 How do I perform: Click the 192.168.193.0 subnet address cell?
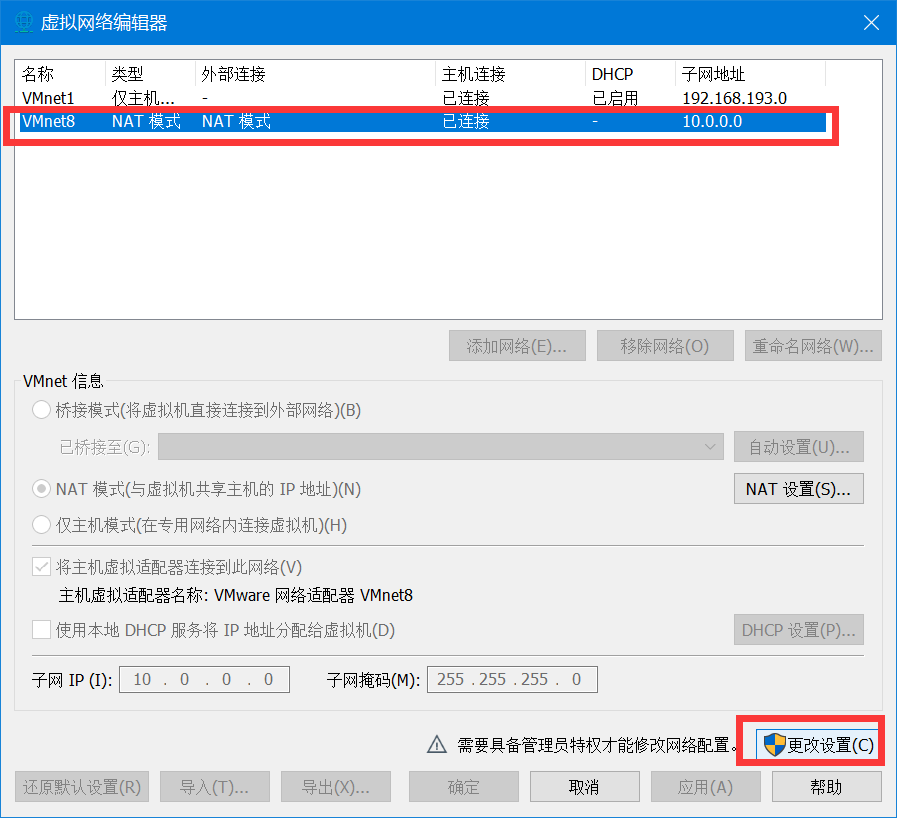coord(734,98)
